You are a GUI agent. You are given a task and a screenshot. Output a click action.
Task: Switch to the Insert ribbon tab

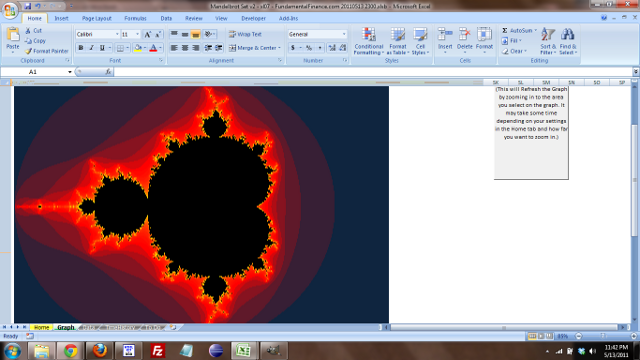pos(62,18)
